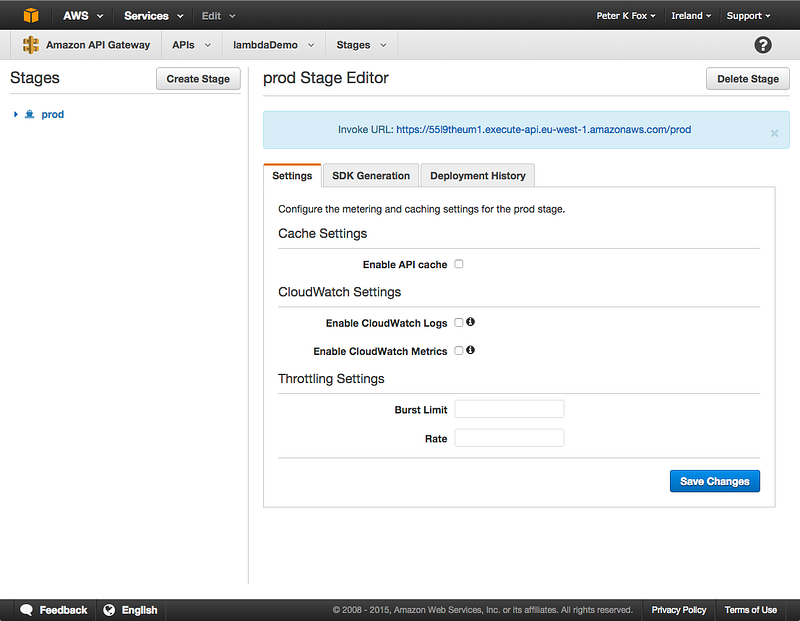Expand the prod stage tree arrow
The height and width of the screenshot is (621, 800).
tap(16, 114)
